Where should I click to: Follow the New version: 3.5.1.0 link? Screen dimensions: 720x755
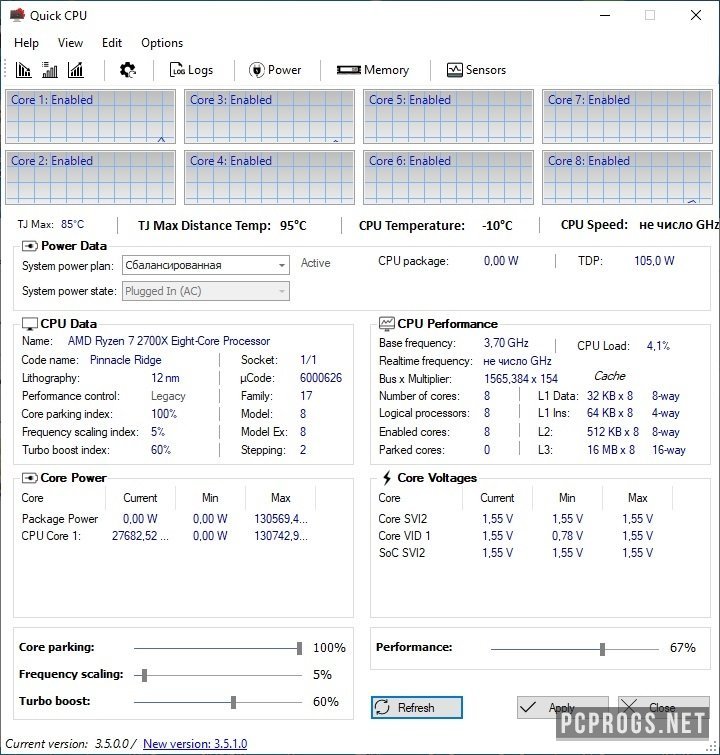point(195,743)
